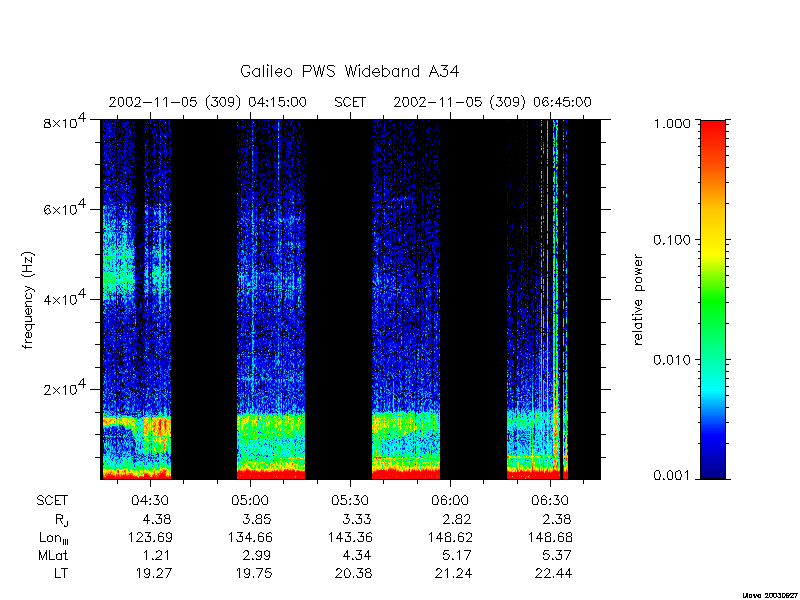The image size is (800, 600).
Task: Click the 'RJ' row label
Action: [x=61, y=520]
